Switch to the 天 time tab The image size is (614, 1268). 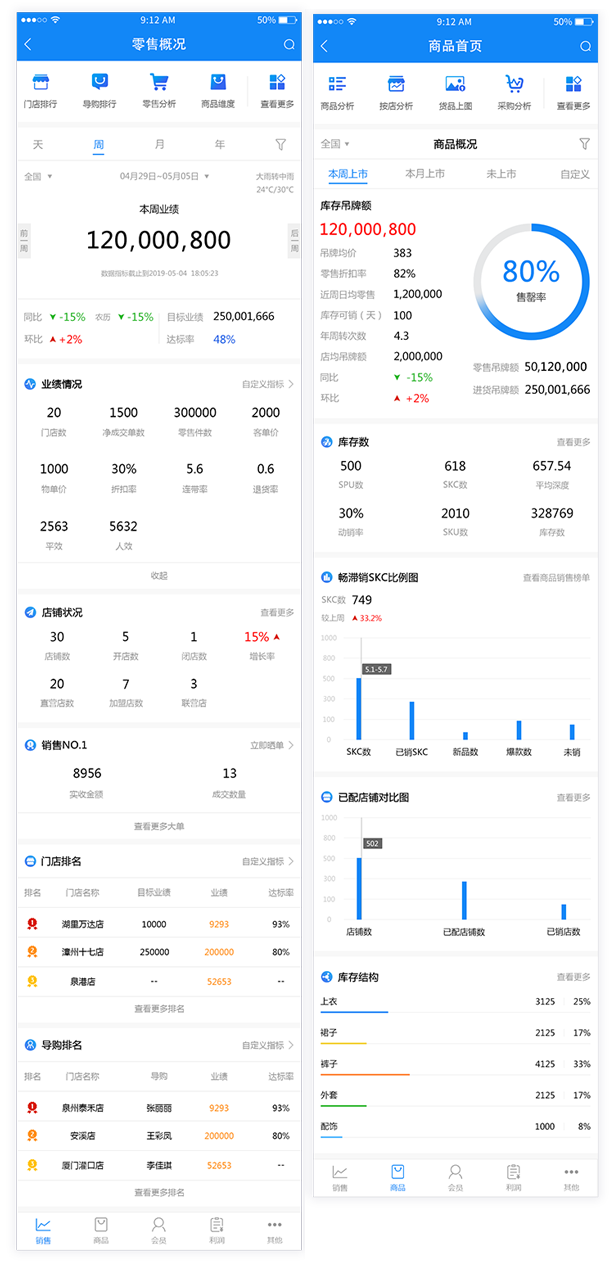[x=38, y=145]
